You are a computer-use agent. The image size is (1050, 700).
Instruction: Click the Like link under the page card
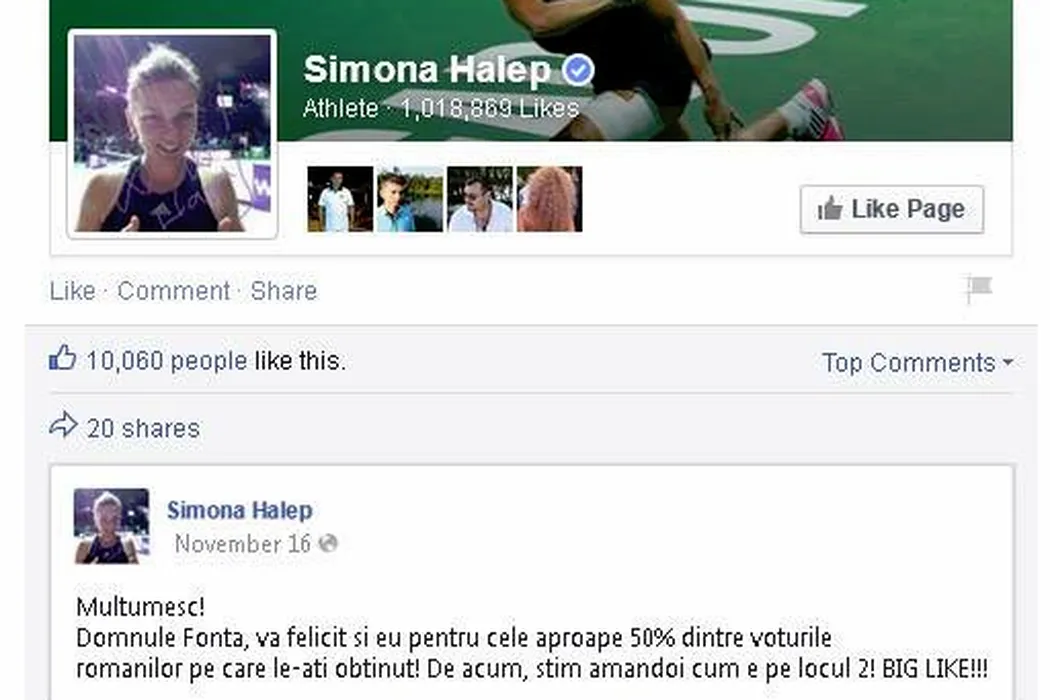click(x=72, y=291)
